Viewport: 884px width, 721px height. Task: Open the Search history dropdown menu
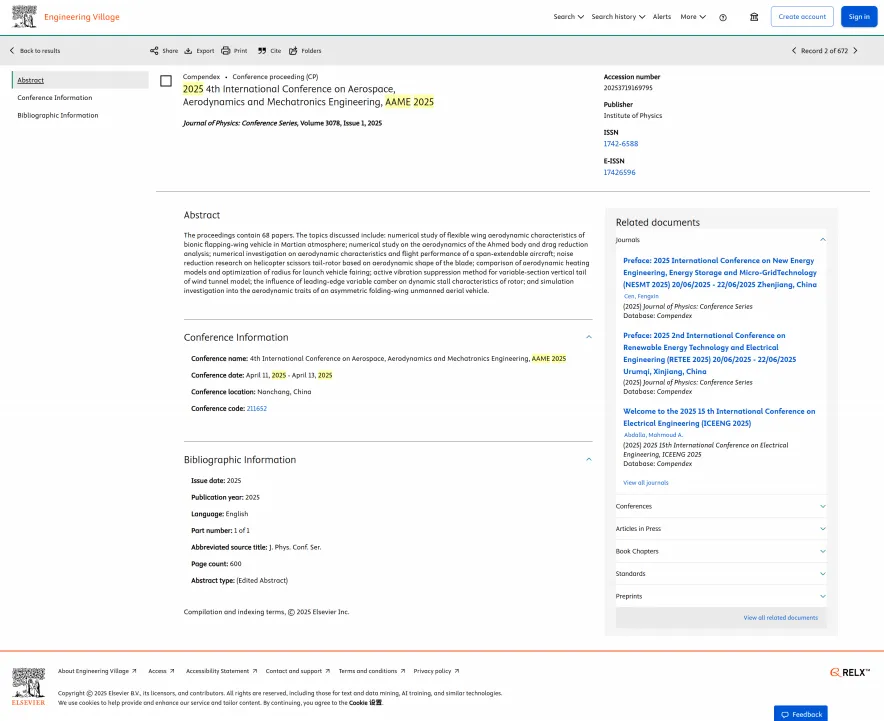(x=618, y=17)
